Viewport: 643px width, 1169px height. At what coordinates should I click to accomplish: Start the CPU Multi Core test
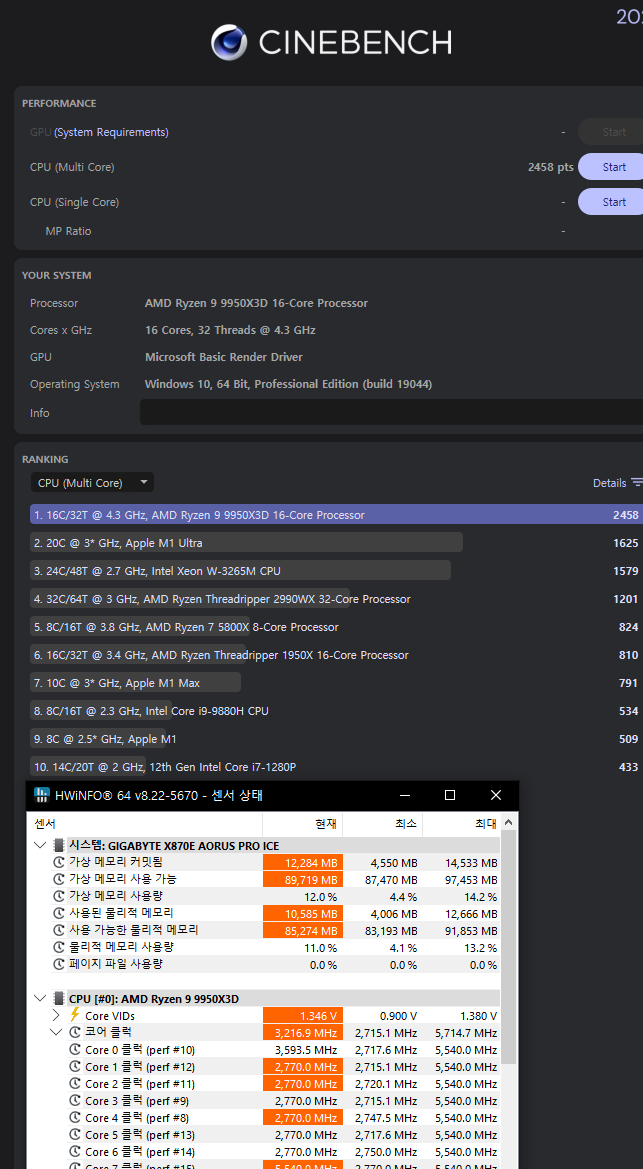pos(611,167)
